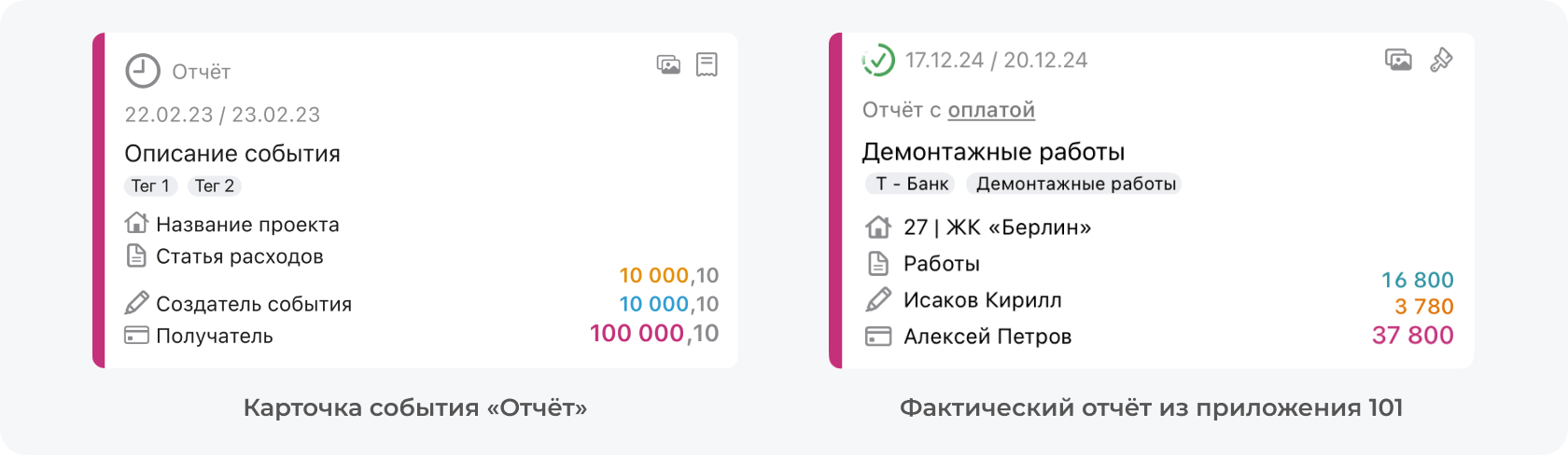Click the card icon beside «Алексей Петров»
1568x455 pixels.
[878, 337]
